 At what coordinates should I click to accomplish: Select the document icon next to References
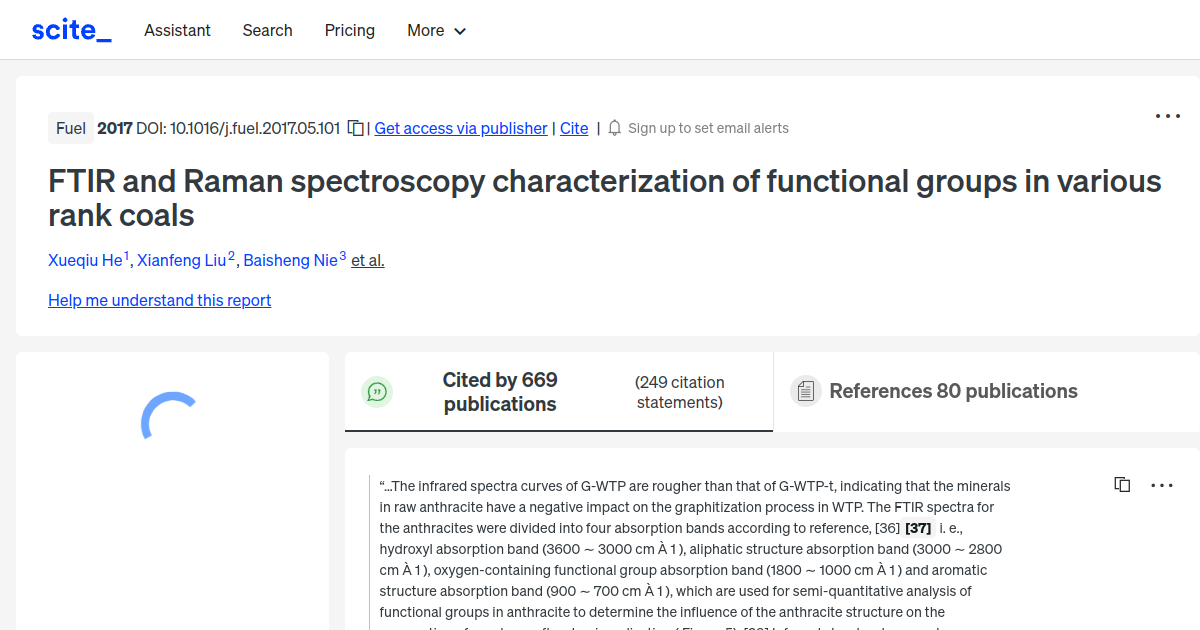805,390
